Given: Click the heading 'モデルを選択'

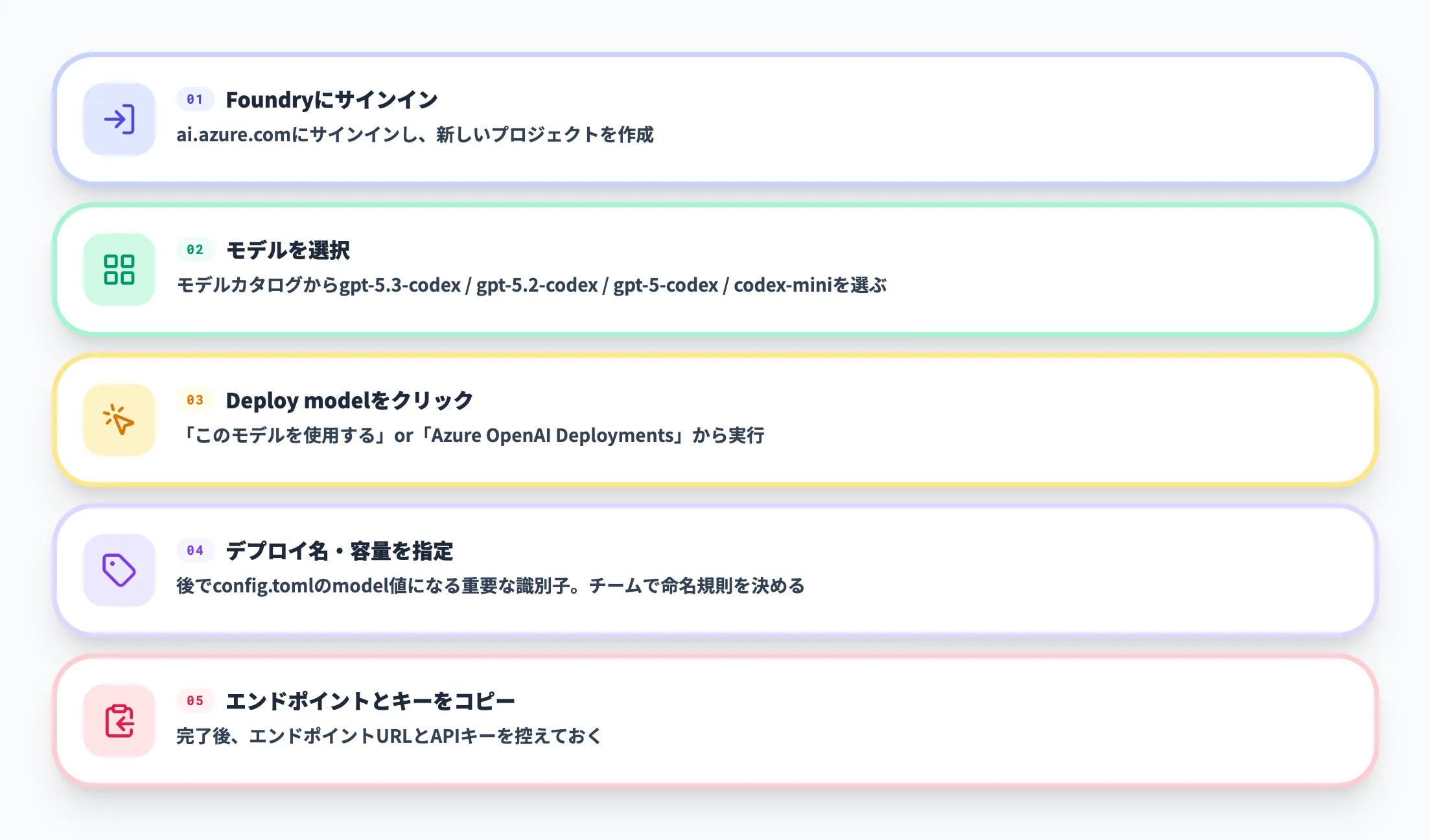Looking at the screenshot, I should 288,250.
